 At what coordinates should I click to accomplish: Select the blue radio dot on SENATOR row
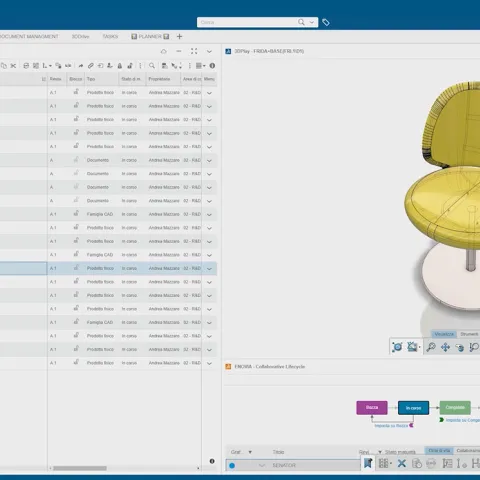[x=232, y=466]
